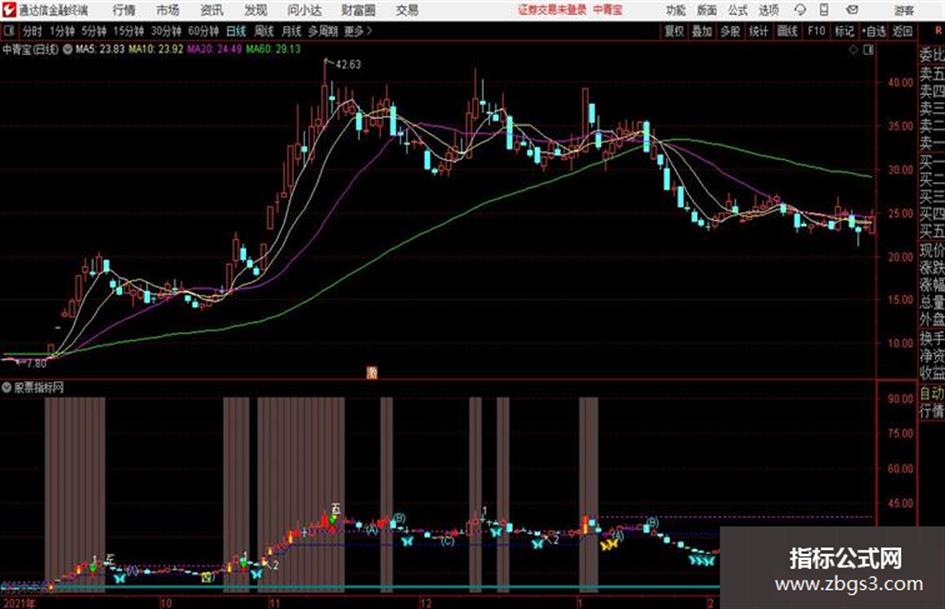Click the round icon next to 股票指标网

7,388
